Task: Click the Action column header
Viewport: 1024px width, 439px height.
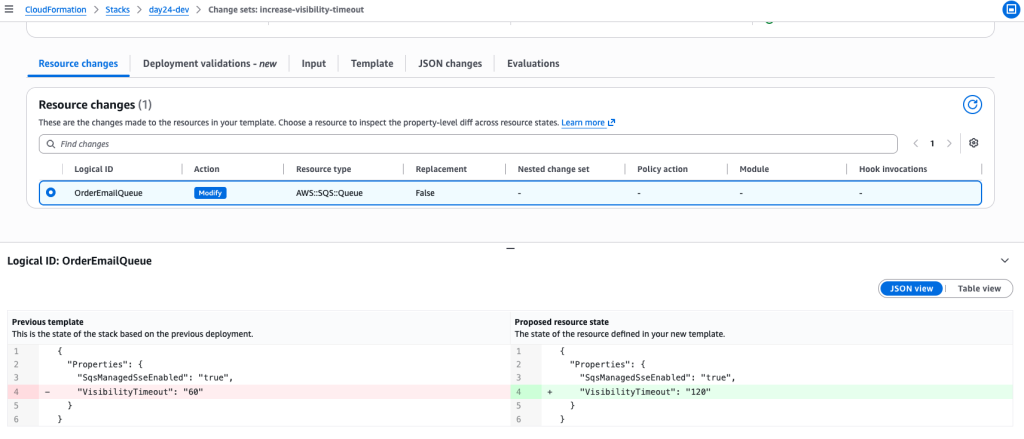Action: pyautogui.click(x=207, y=169)
